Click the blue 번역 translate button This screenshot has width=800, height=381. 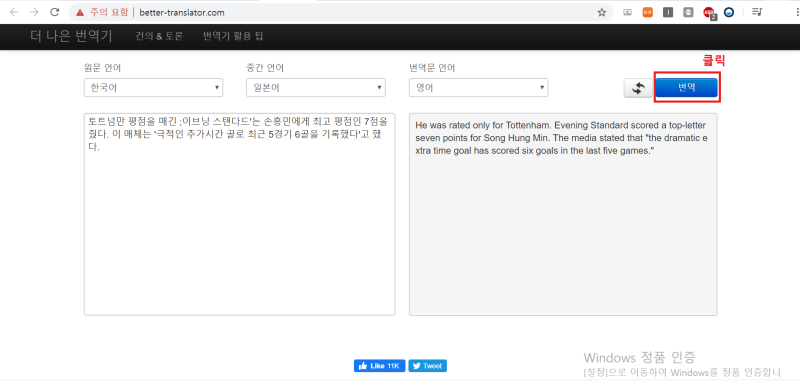pos(687,88)
